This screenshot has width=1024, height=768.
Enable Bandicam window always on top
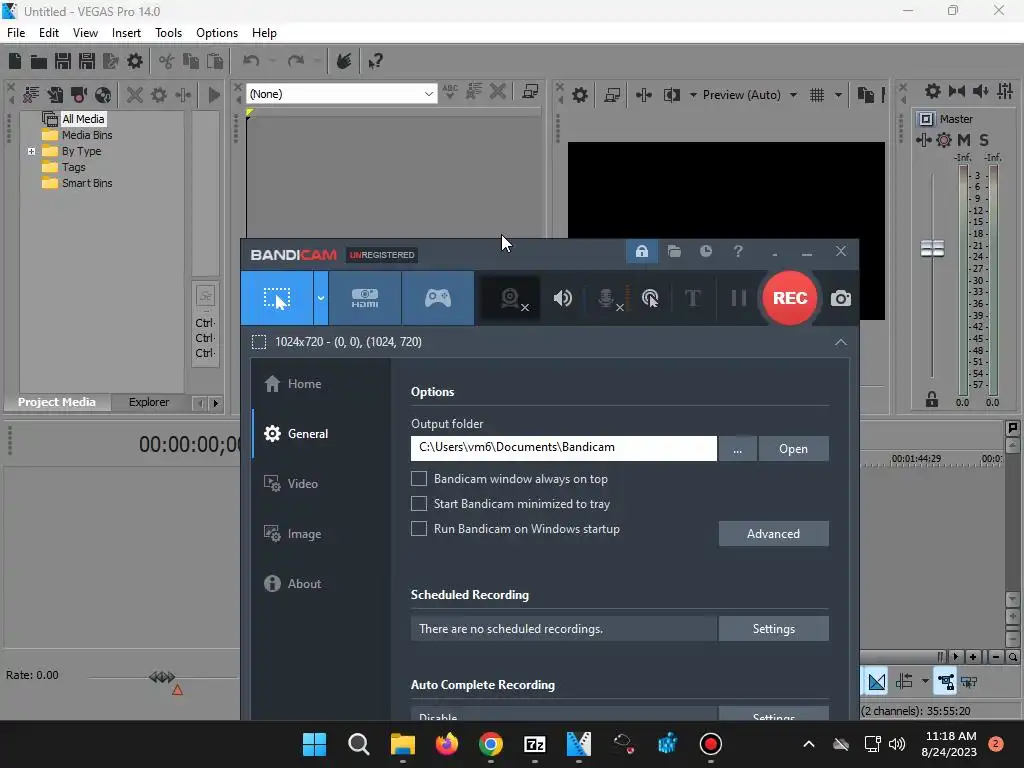(x=419, y=479)
